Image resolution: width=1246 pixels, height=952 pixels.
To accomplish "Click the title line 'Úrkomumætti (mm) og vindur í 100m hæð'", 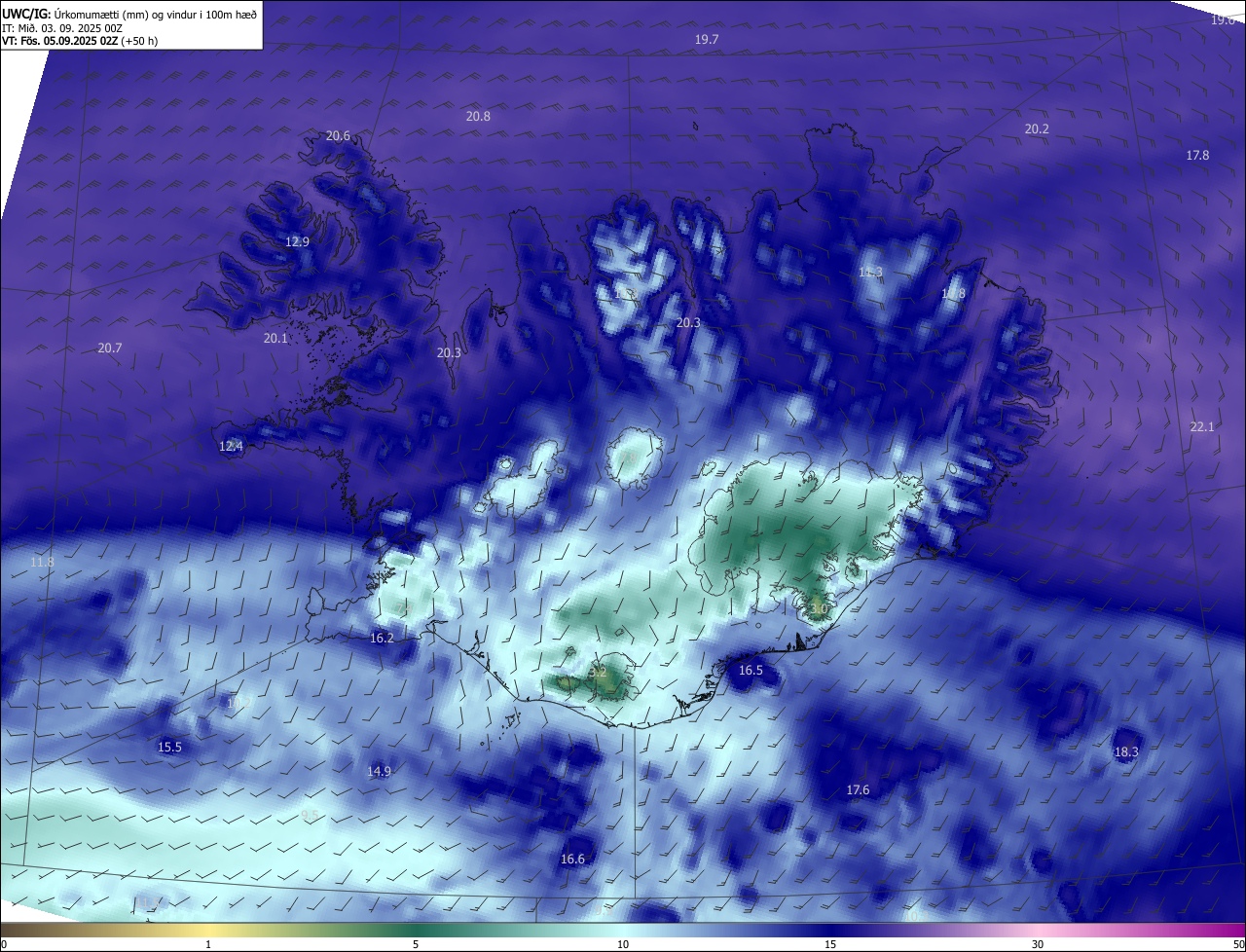I will click(156, 15).
